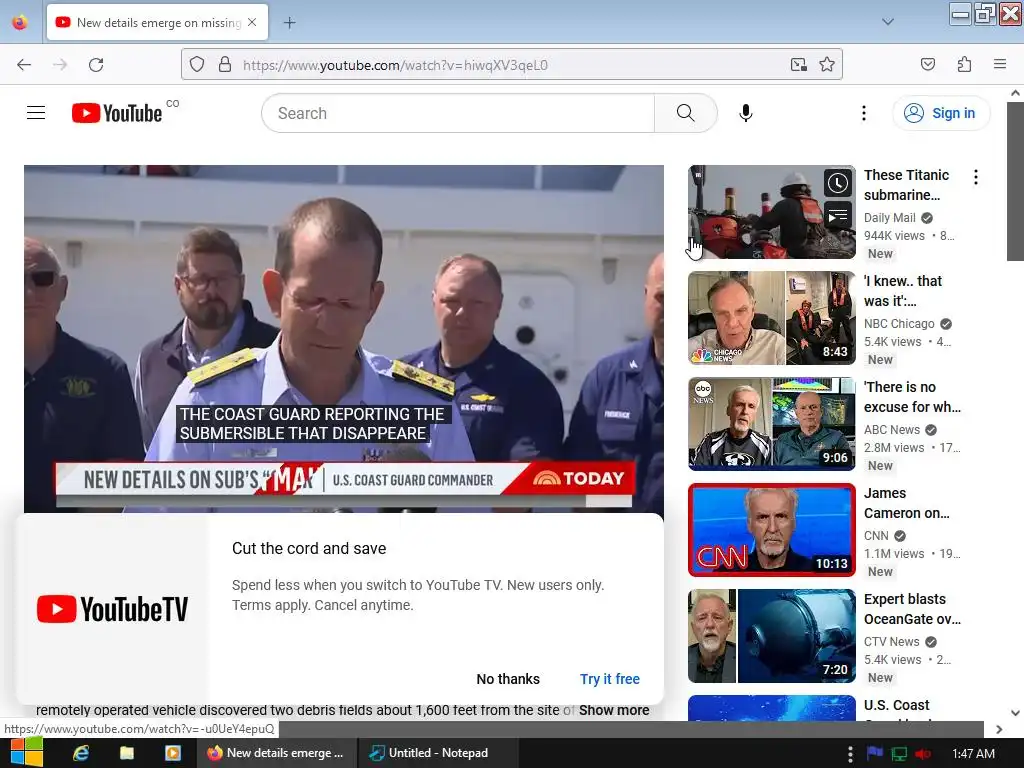
Task: Reload the current page
Action: pos(96,65)
